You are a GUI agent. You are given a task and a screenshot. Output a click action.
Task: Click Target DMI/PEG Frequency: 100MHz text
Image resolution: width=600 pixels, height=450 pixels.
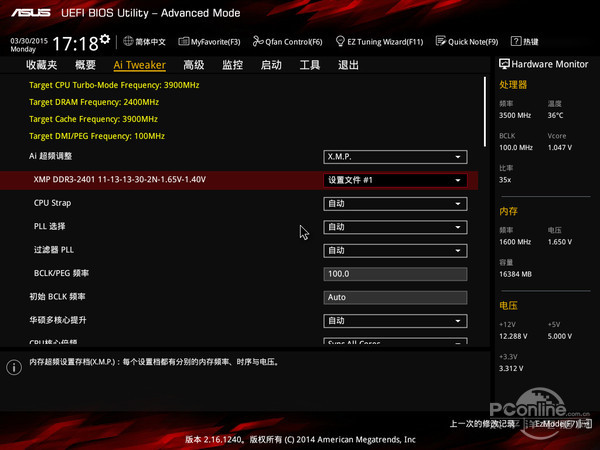[97, 136]
